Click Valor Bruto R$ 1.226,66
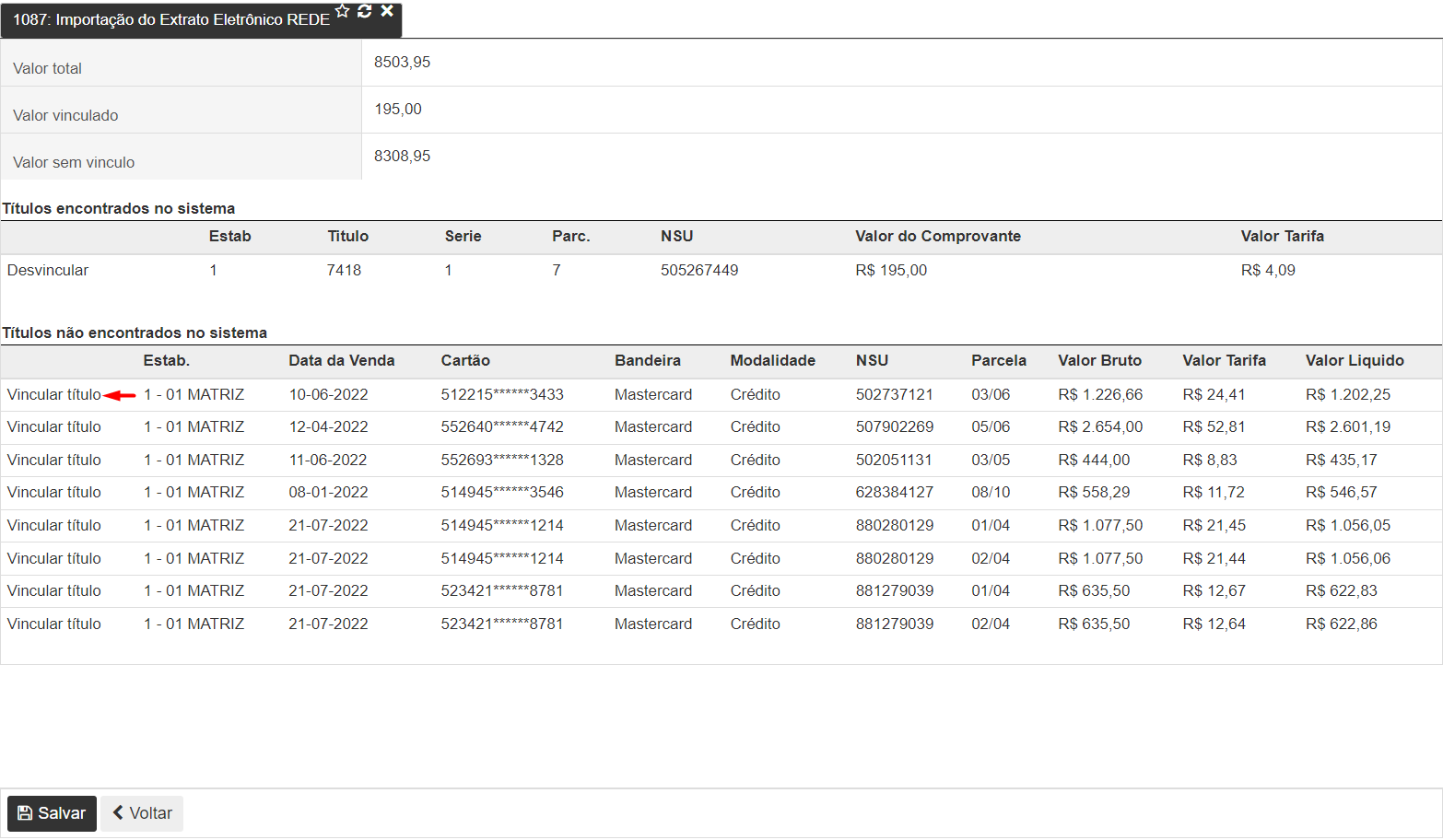This screenshot has width=1443, height=840. [x=1100, y=394]
